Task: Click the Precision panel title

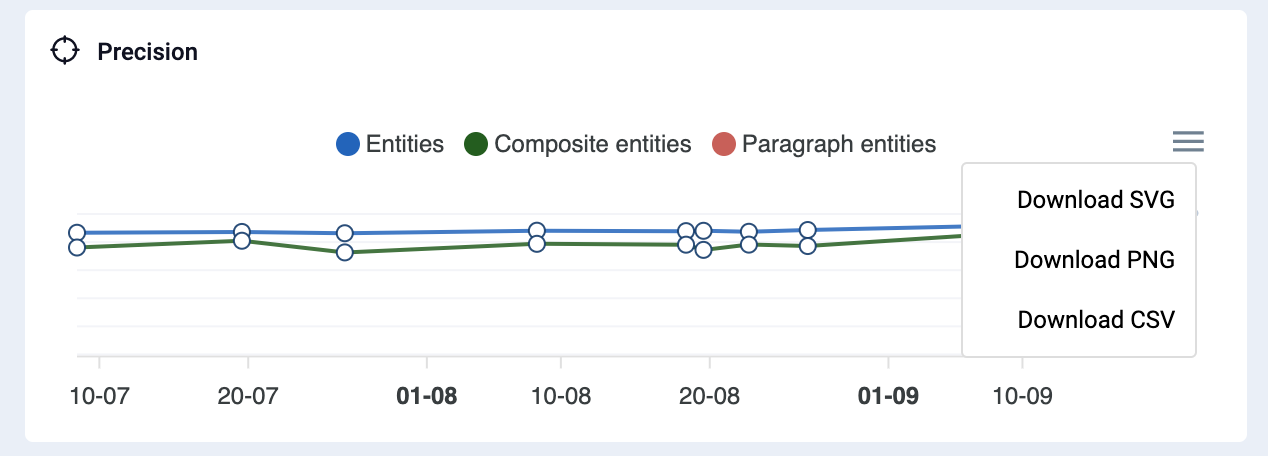Action: [147, 52]
